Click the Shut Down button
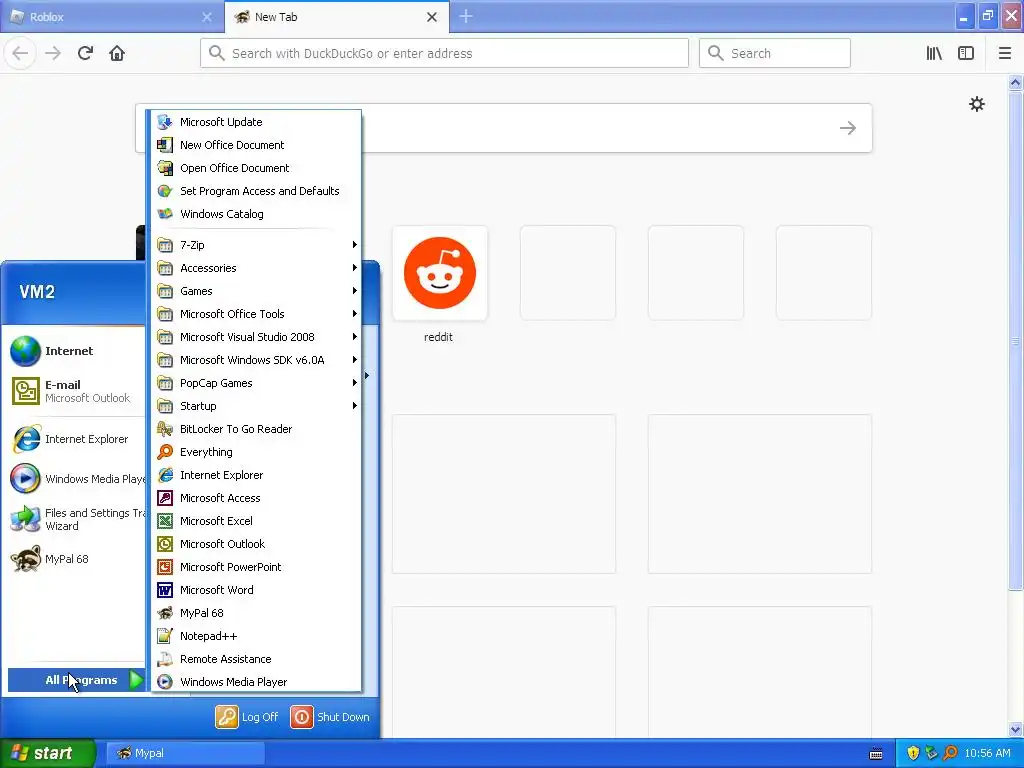This screenshot has height=768, width=1024. pos(330,717)
